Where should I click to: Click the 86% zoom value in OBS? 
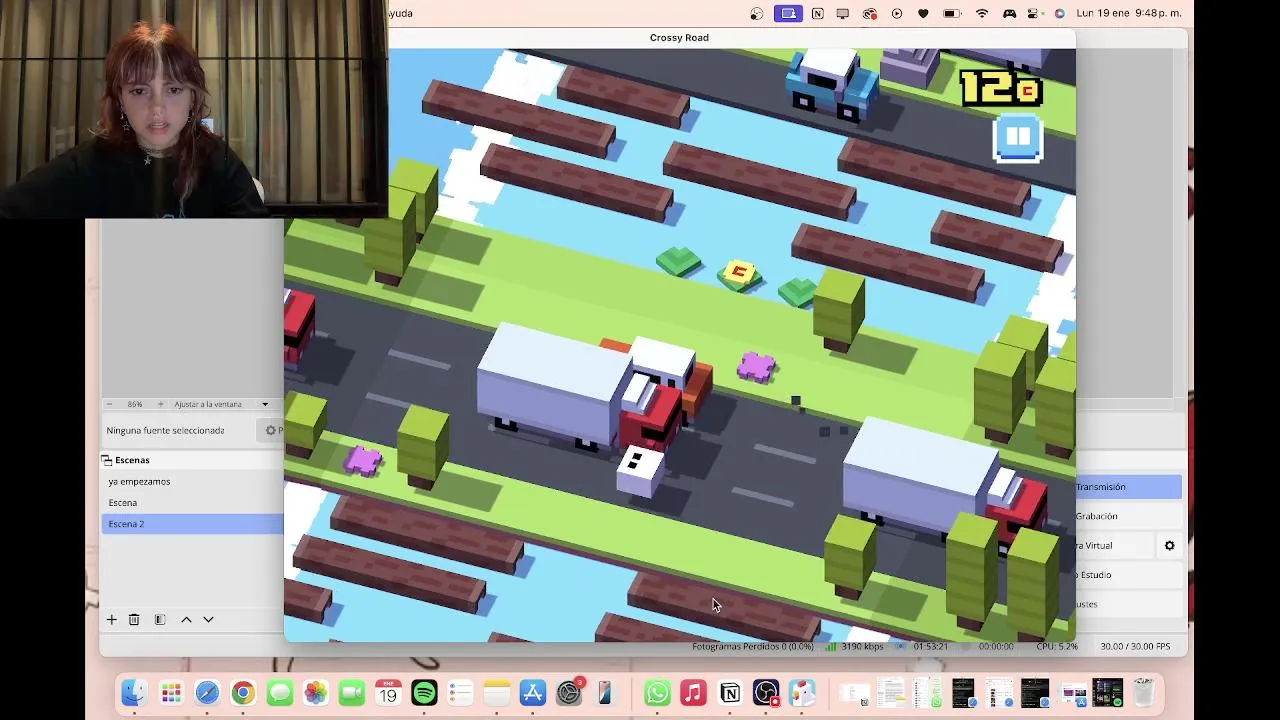coord(134,404)
